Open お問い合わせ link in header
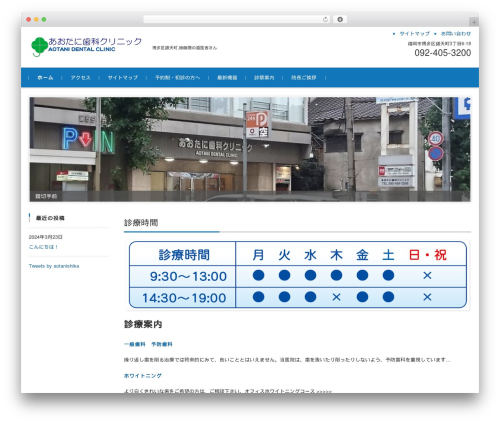This screenshot has height=423, width=500. (456, 34)
